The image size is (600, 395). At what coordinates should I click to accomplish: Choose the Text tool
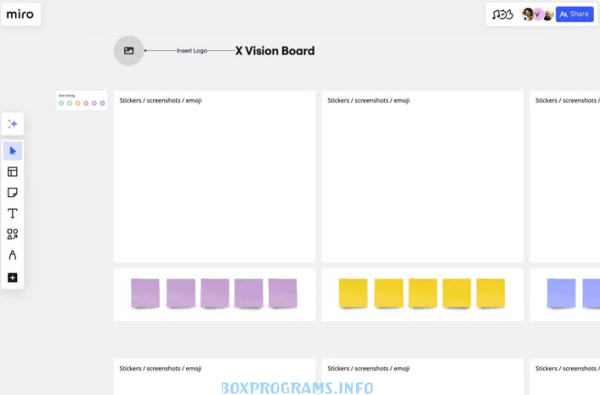pos(13,213)
